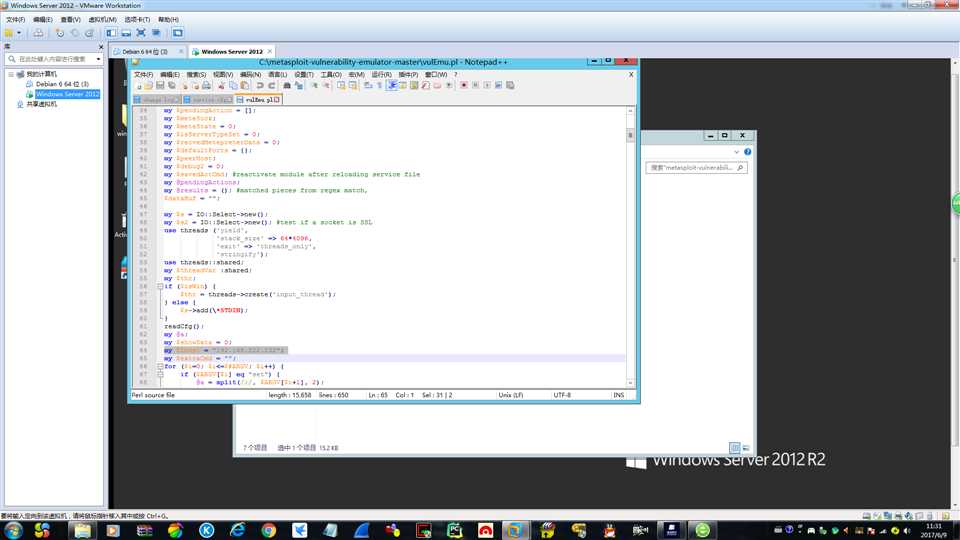The width and height of the screenshot is (960, 540).
Task: Open Notepad++ 语言(L) menu
Action: point(277,75)
